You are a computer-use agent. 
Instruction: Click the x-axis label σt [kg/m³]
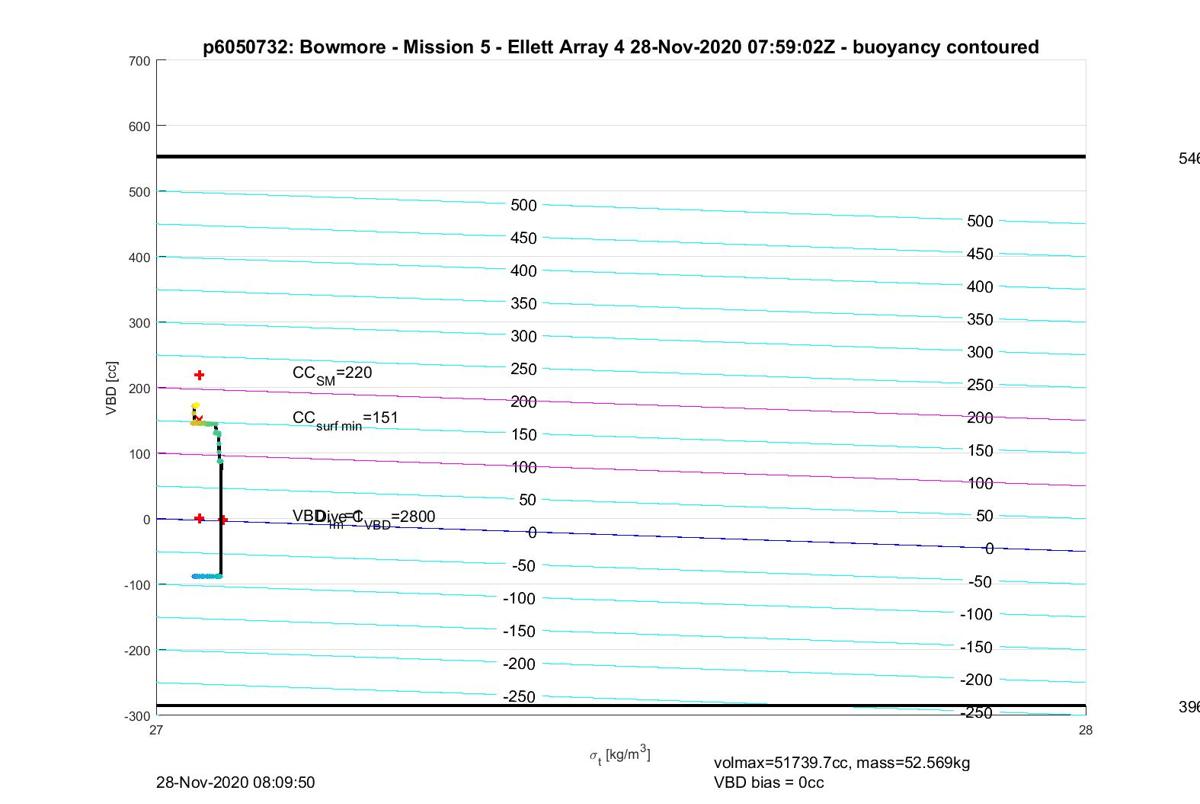[620, 755]
